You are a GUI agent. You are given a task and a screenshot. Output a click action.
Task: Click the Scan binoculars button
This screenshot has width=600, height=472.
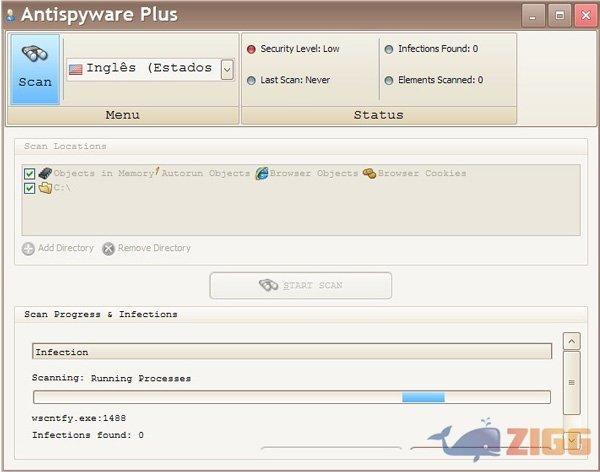(x=35, y=69)
